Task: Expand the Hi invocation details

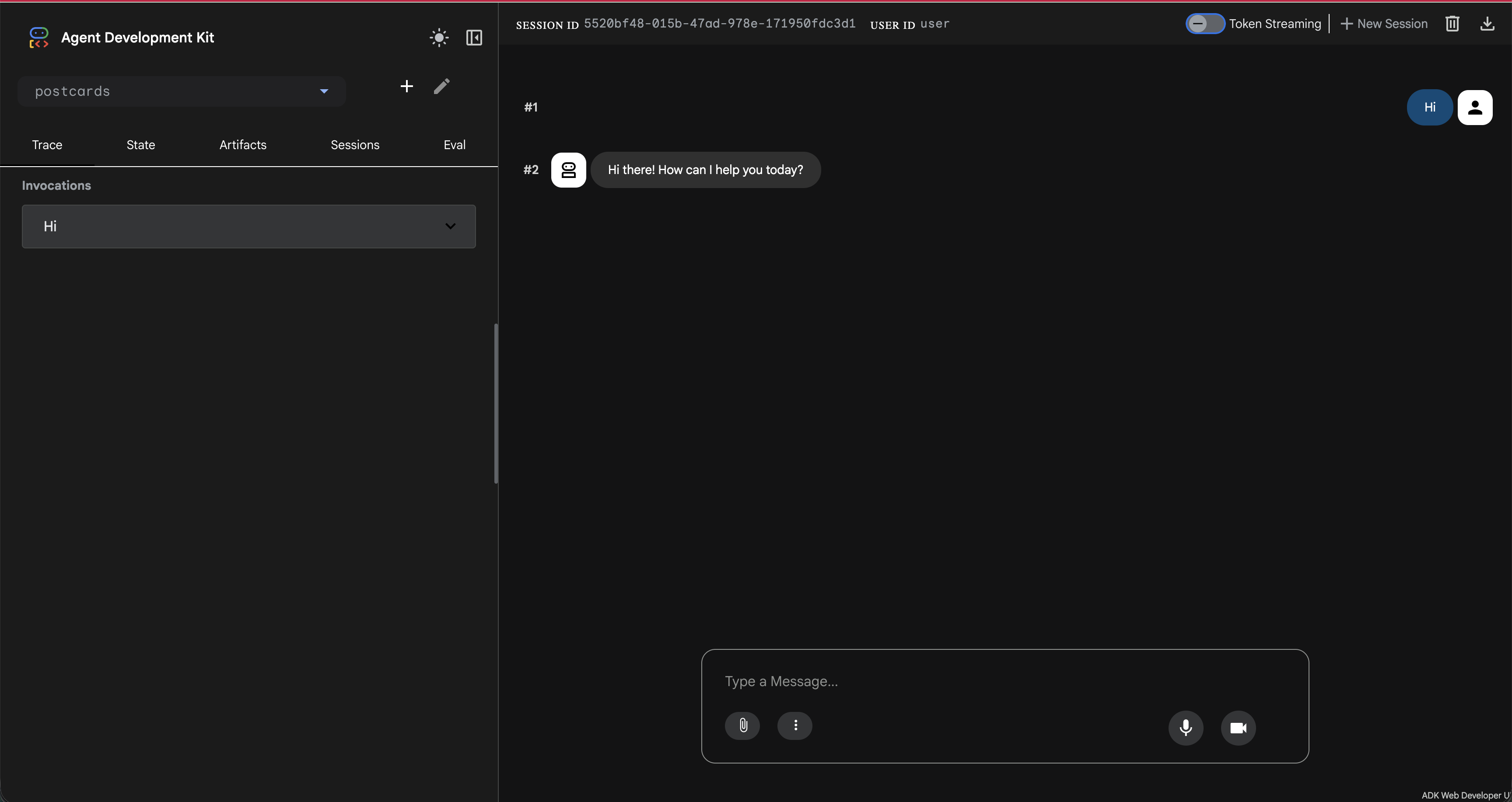Action: coord(450,226)
